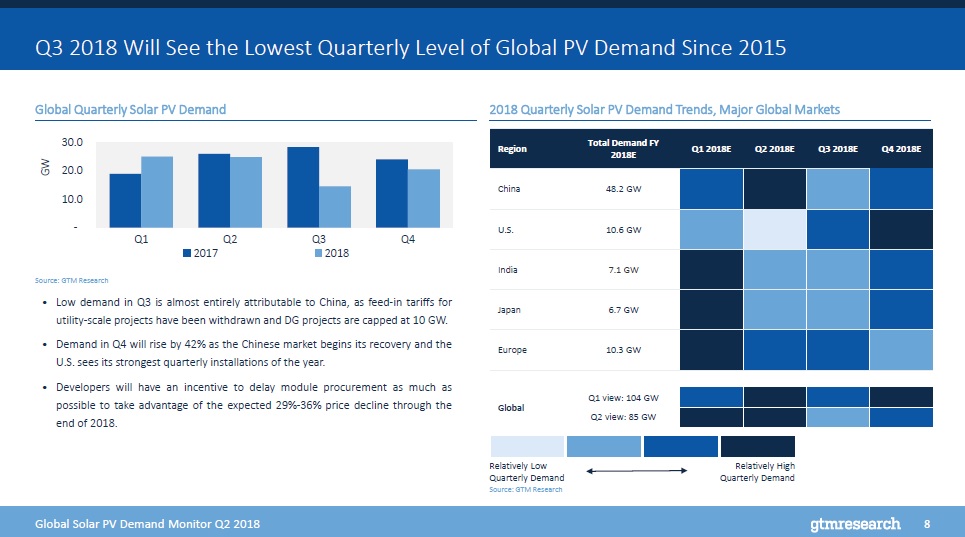Click the gtmresearch logo in footer
Image resolution: width=965 pixels, height=537 pixels.
pos(855,524)
